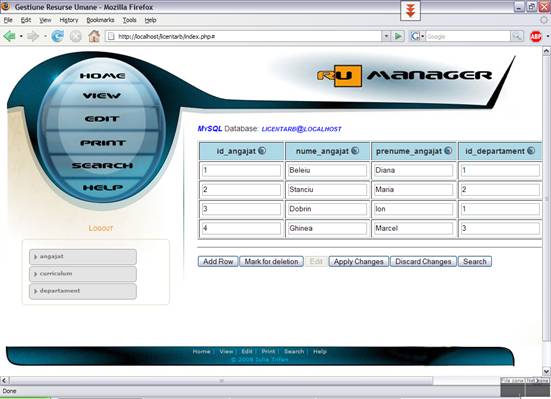This screenshot has height=399, width=551.
Task: Select HOME in the round navigation globe
Action: pyautogui.click(x=102, y=76)
